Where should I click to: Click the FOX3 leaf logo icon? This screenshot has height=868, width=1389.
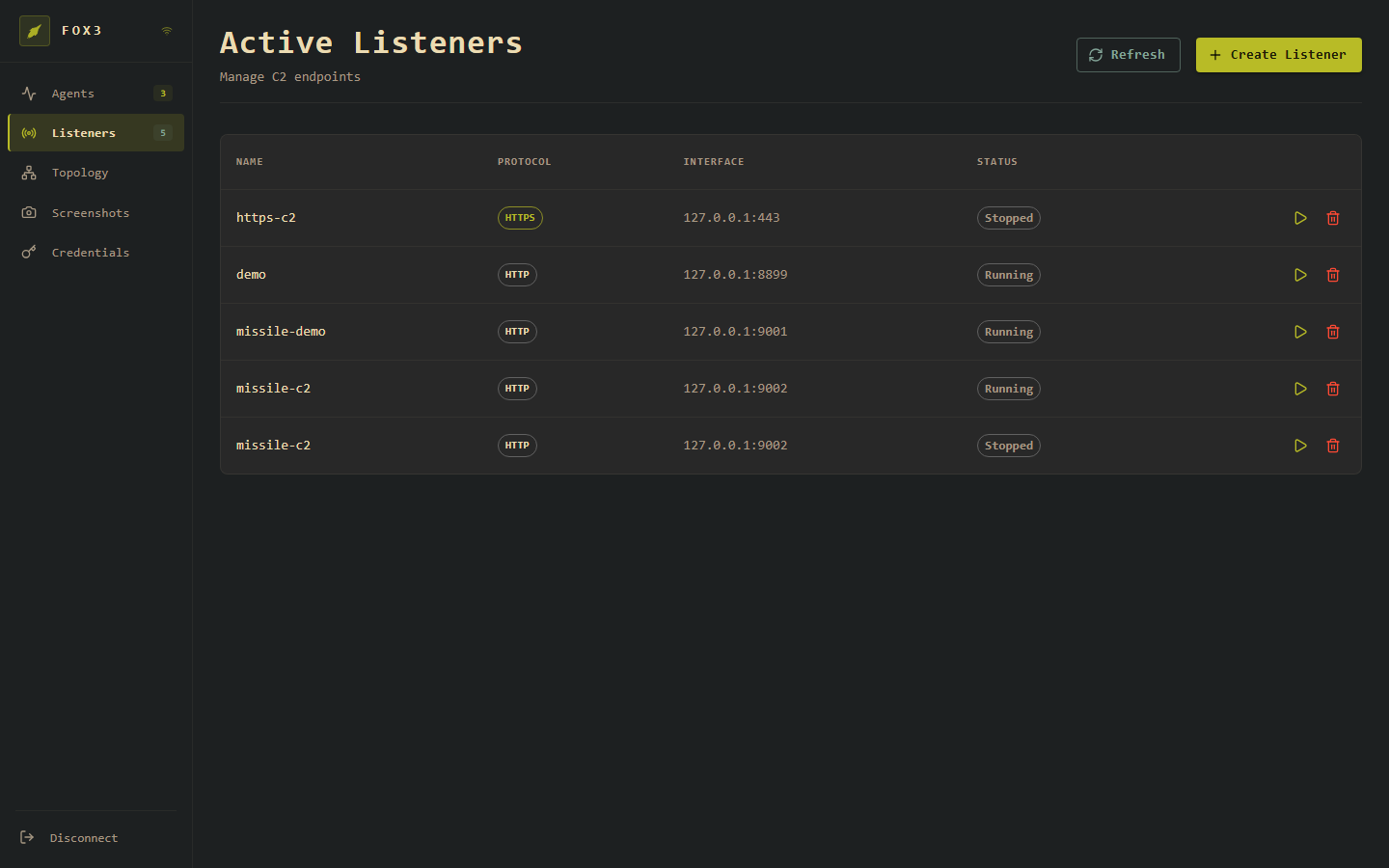[x=35, y=31]
